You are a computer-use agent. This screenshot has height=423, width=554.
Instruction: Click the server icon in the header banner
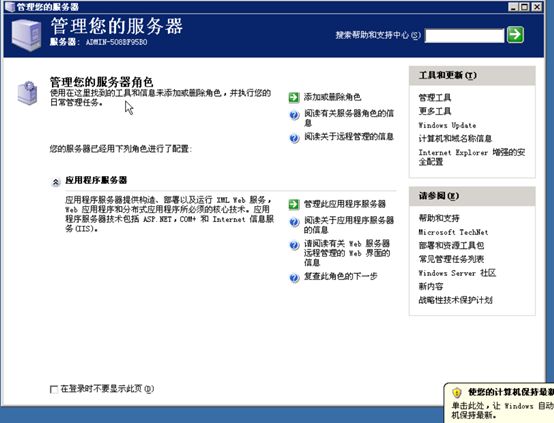click(x=26, y=35)
